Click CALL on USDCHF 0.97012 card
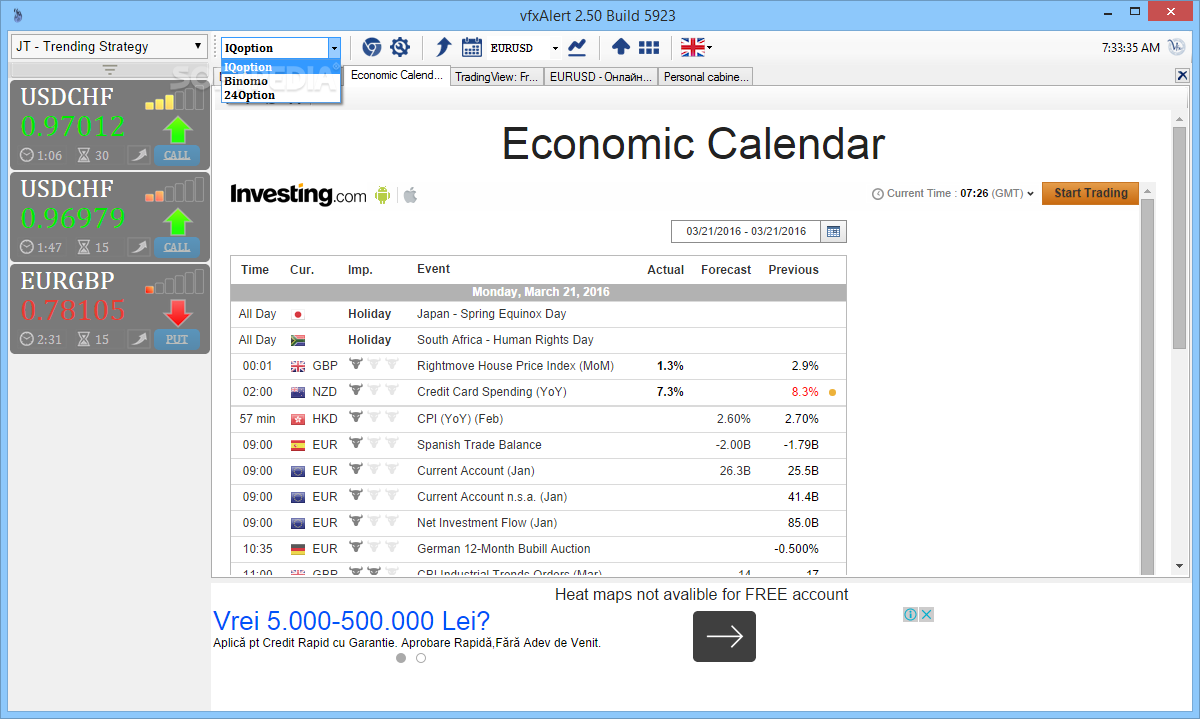 click(x=177, y=155)
